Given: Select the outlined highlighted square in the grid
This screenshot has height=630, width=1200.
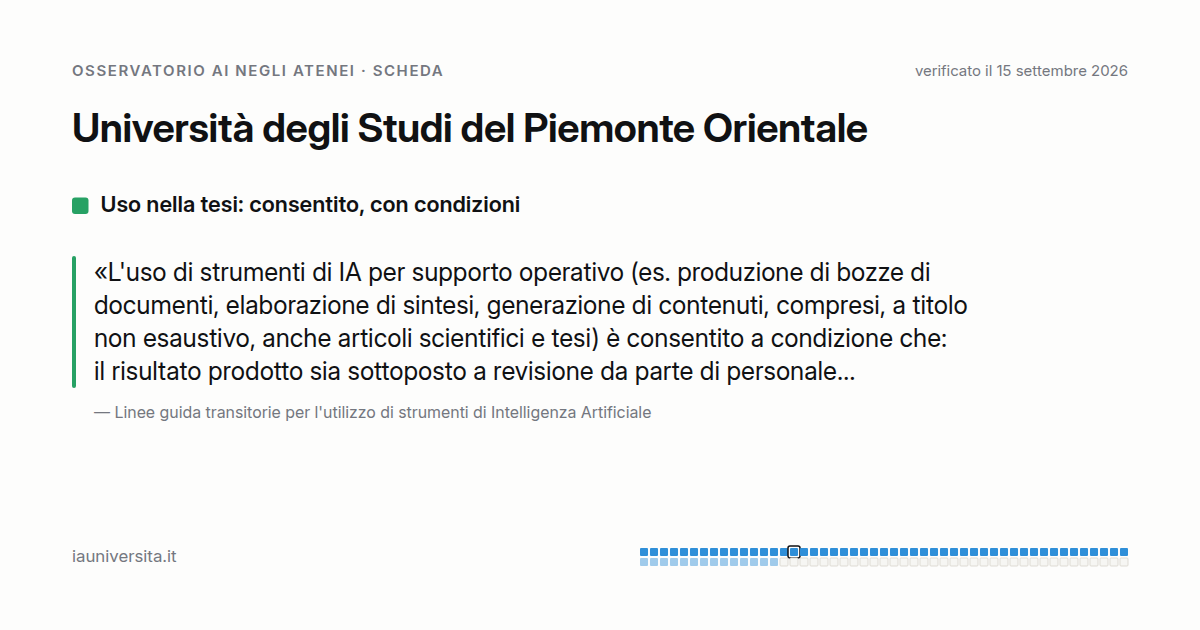Looking at the screenshot, I should tap(794, 552).
